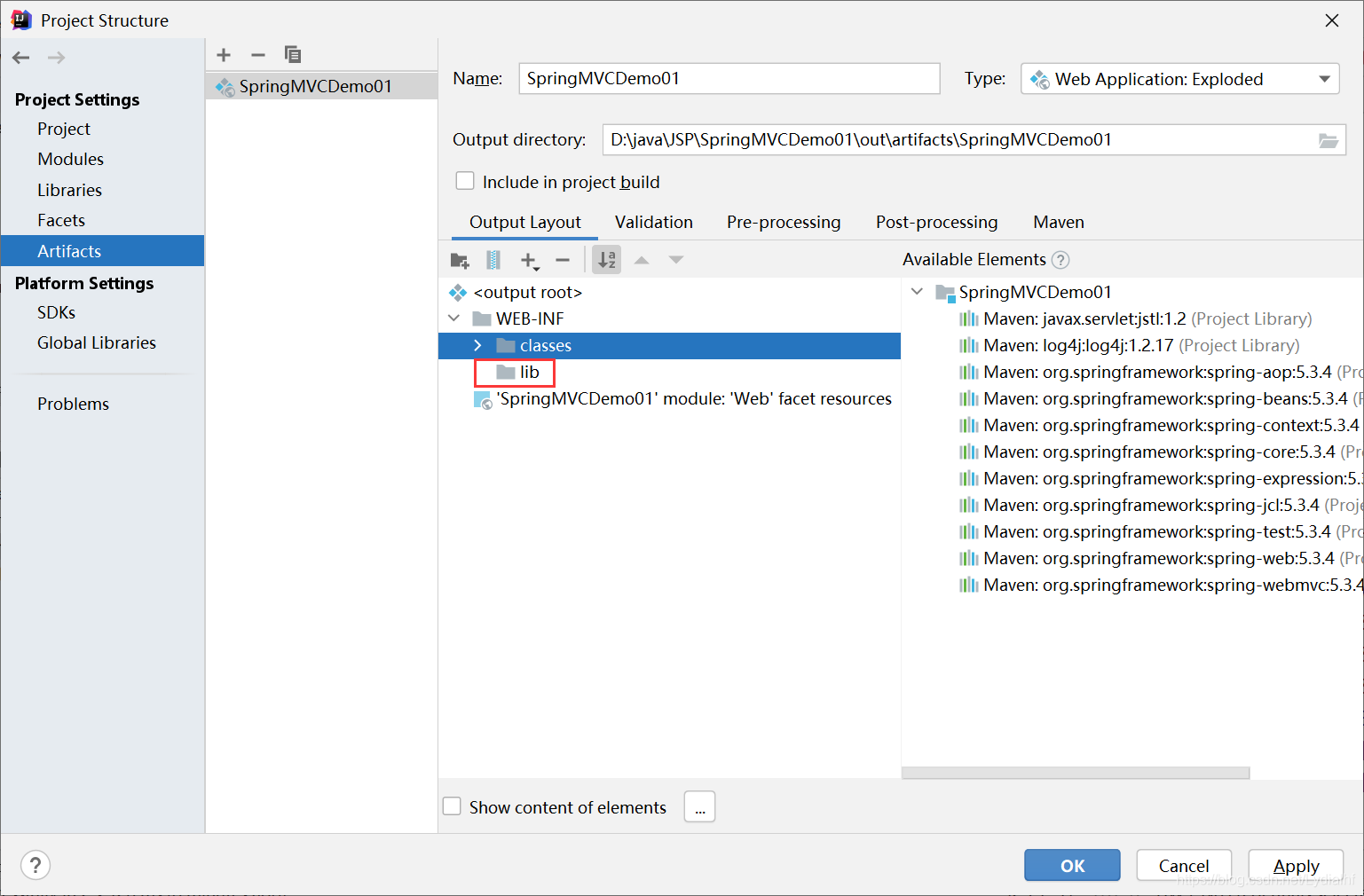Open SDKs platform settings
This screenshot has height=896, width=1364.
[57, 312]
